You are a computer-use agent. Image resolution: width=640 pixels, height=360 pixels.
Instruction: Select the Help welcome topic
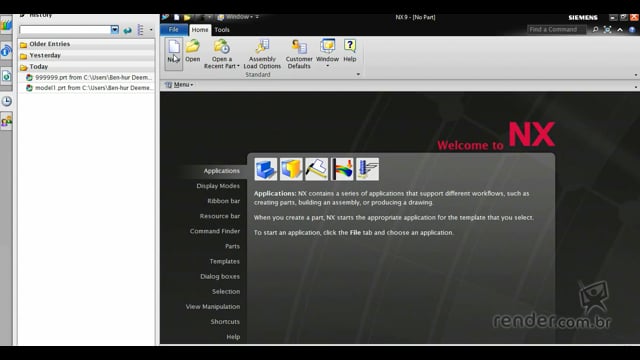point(233,337)
